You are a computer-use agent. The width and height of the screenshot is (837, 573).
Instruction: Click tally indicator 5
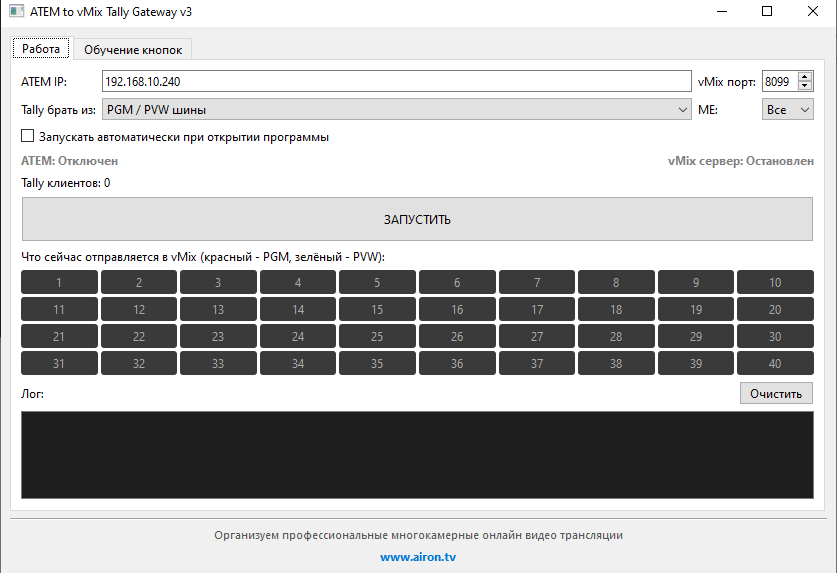[x=377, y=282]
